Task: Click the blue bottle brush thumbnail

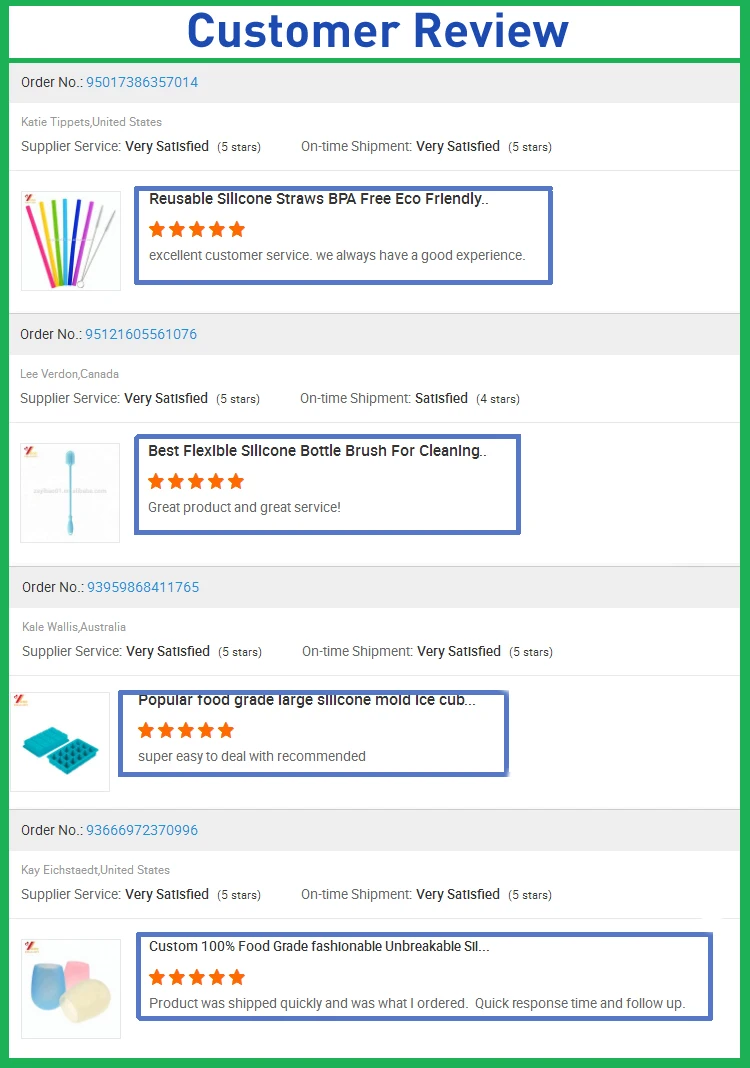Action: point(70,493)
